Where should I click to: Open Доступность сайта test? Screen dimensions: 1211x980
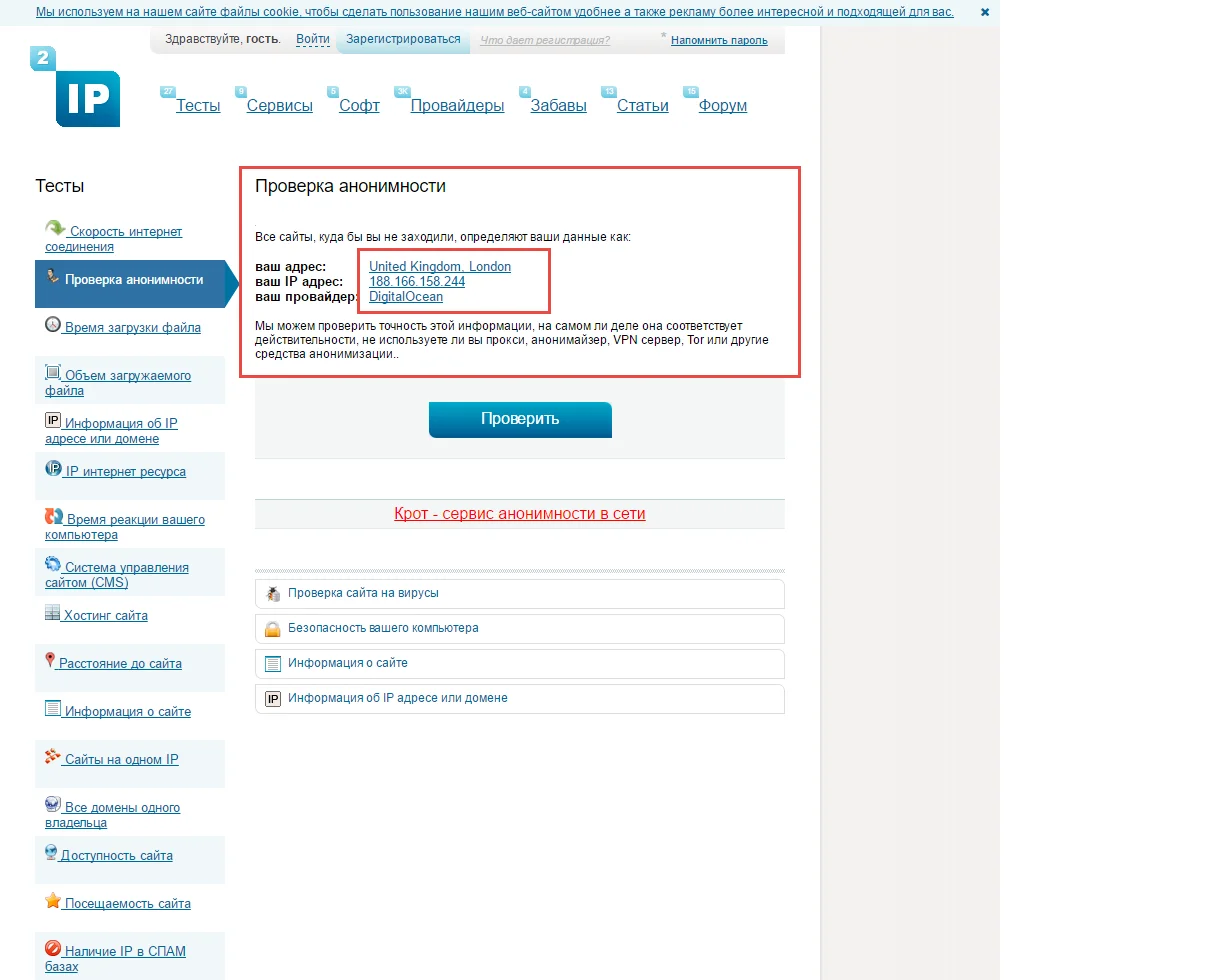click(117, 856)
